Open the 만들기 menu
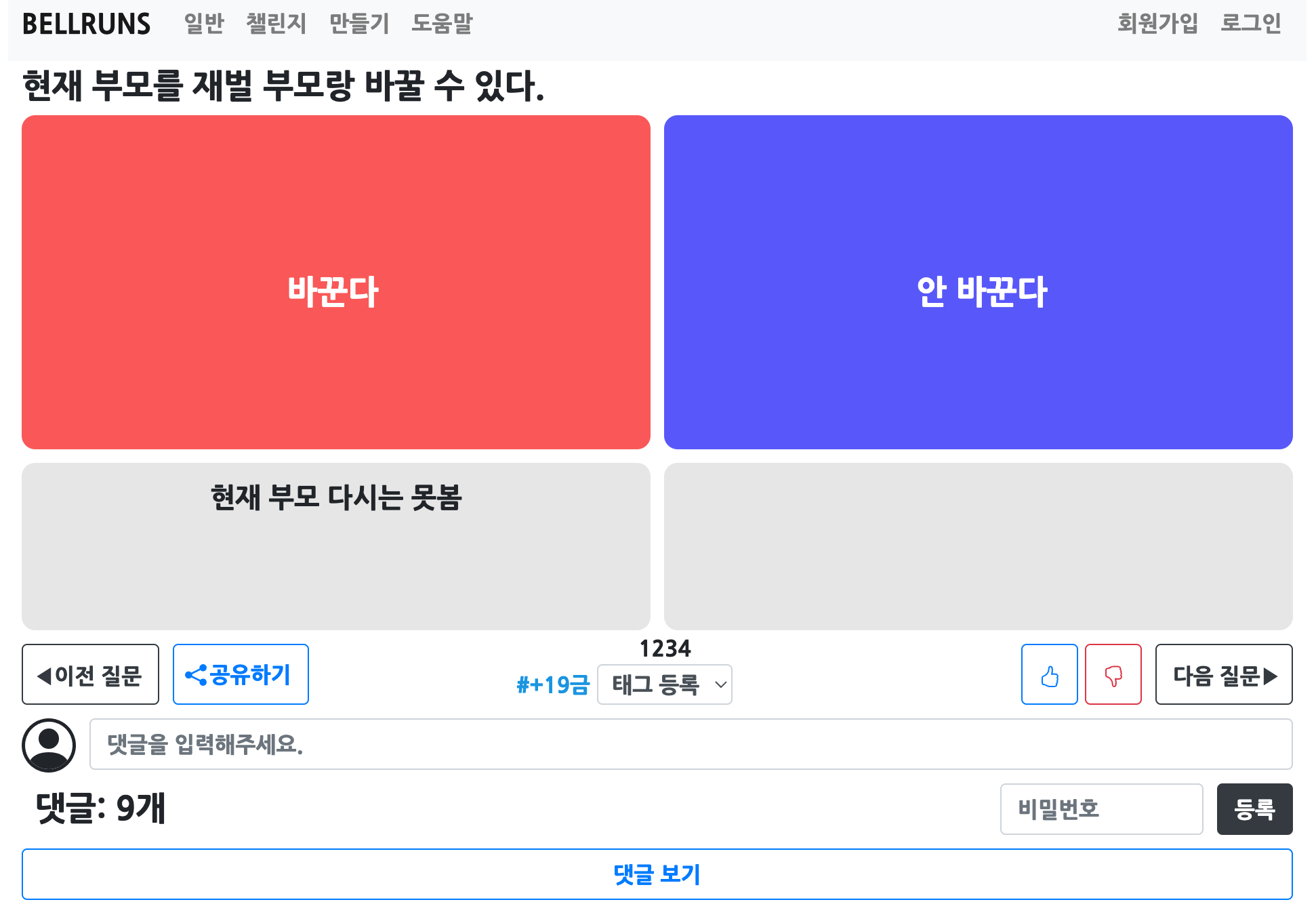The height and width of the screenshot is (923, 1316). (x=358, y=24)
